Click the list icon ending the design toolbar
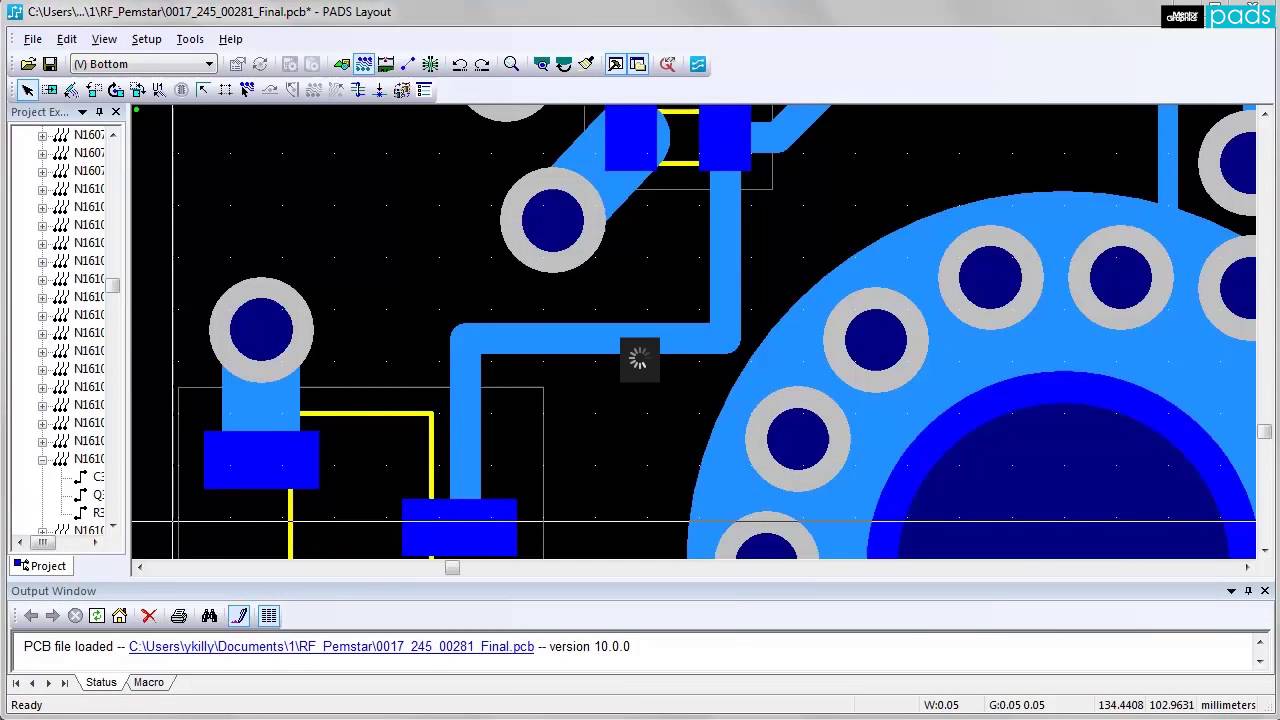Viewport: 1280px width, 720px height. pyautogui.click(x=424, y=90)
